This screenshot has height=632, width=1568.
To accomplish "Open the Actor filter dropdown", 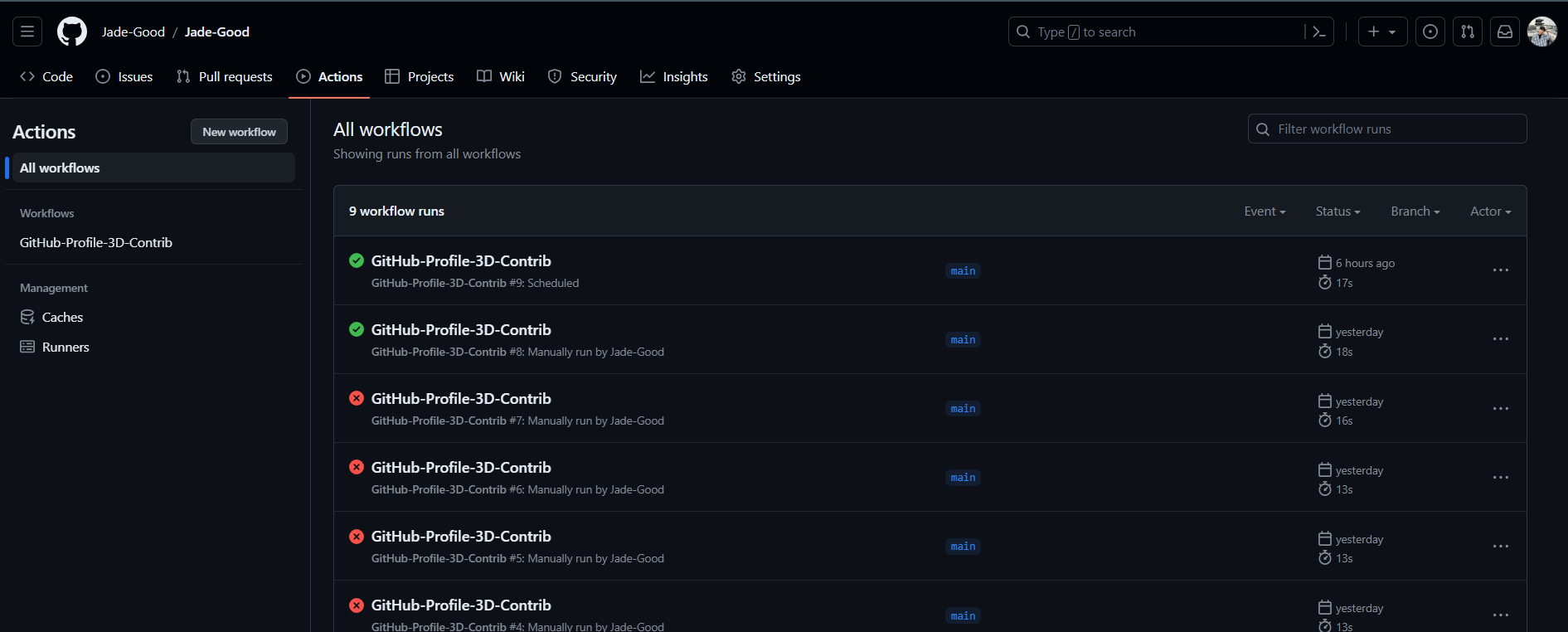I will [1490, 211].
